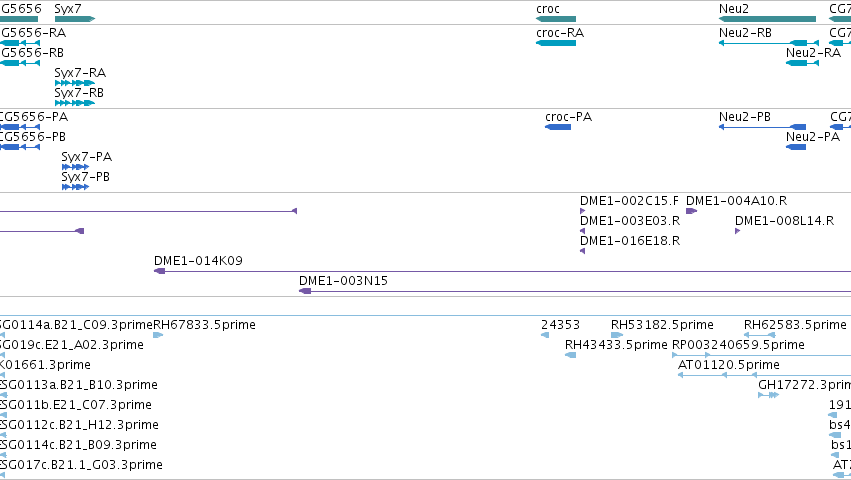851x480 pixels.
Task: Click the Syx7-PA protein arrows
Action: click(x=75, y=167)
